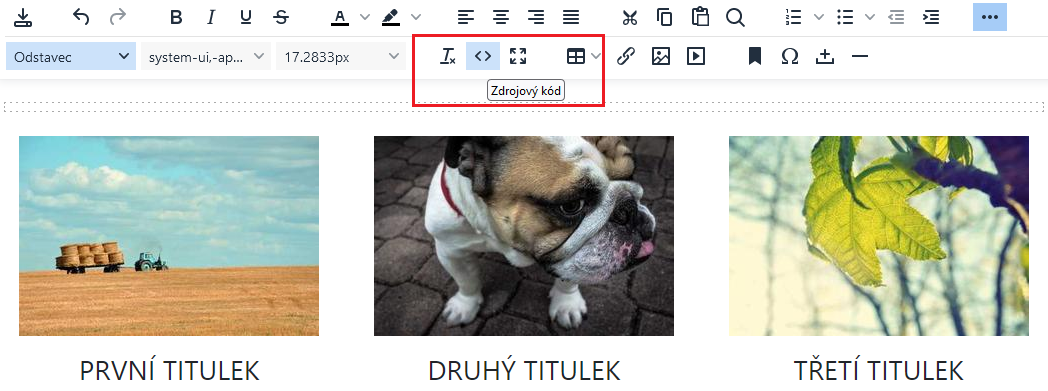1048x391 pixels.
Task: Toggle strikethrough formatting
Action: point(281,17)
